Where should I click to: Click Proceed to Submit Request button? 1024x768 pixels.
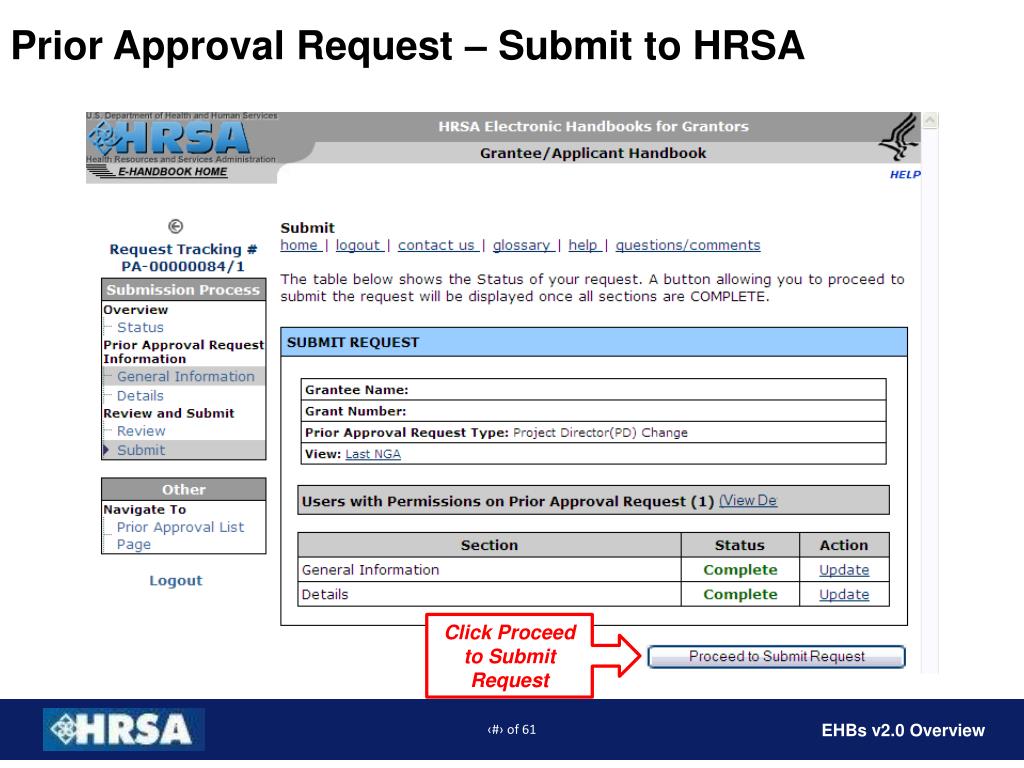coord(776,656)
